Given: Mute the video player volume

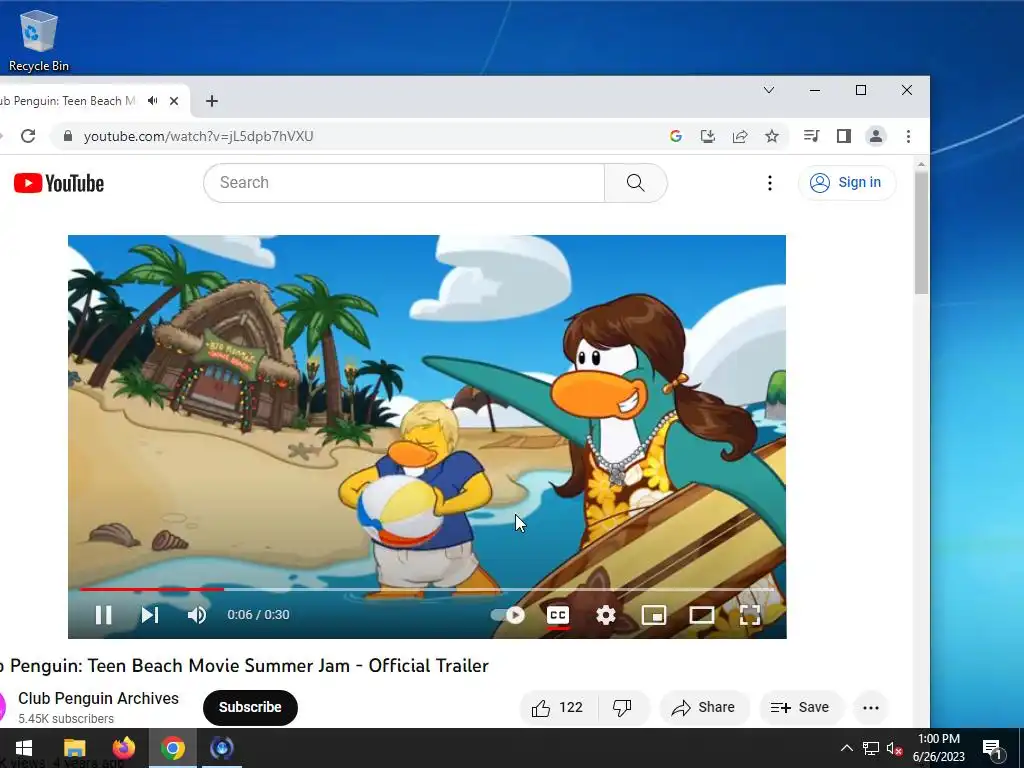Looking at the screenshot, I should [197, 615].
